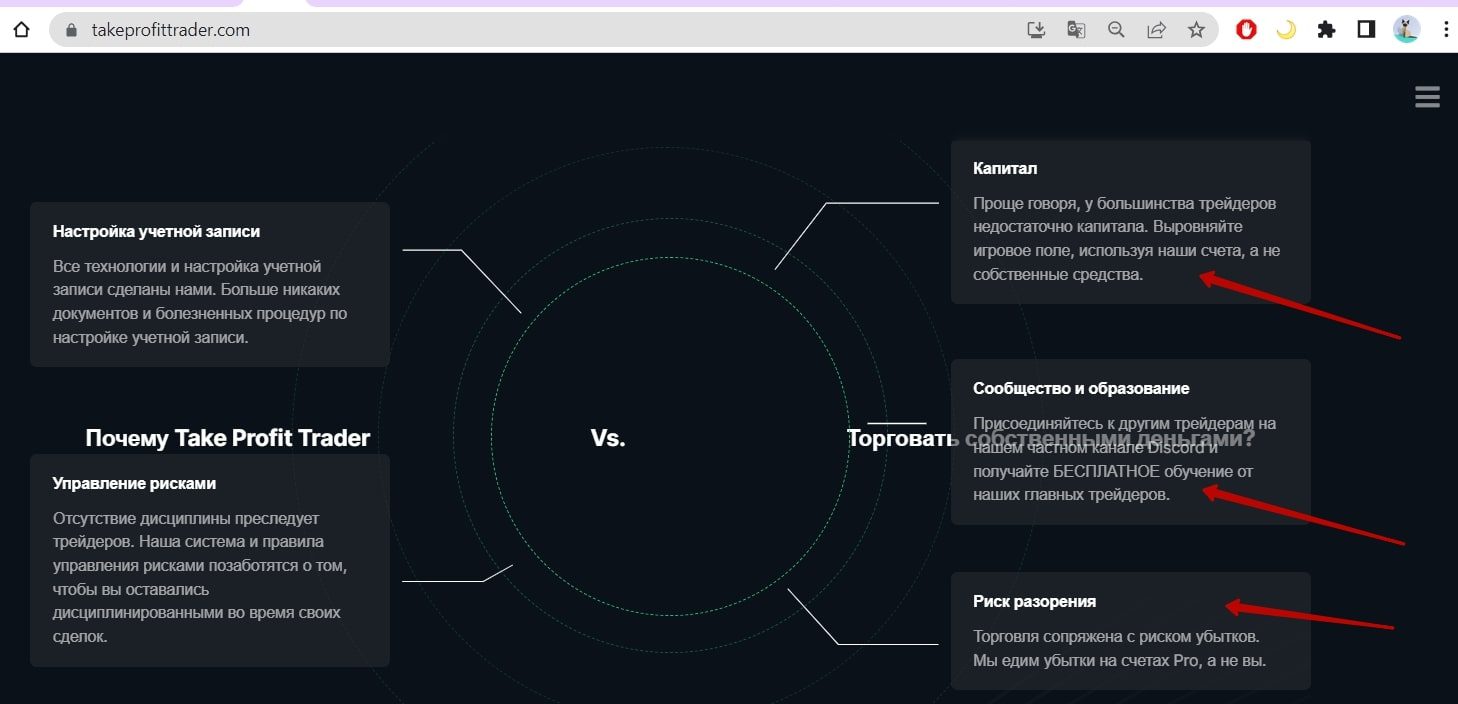
Task: Bookmark this tab with the star icon
Action: [x=1196, y=30]
